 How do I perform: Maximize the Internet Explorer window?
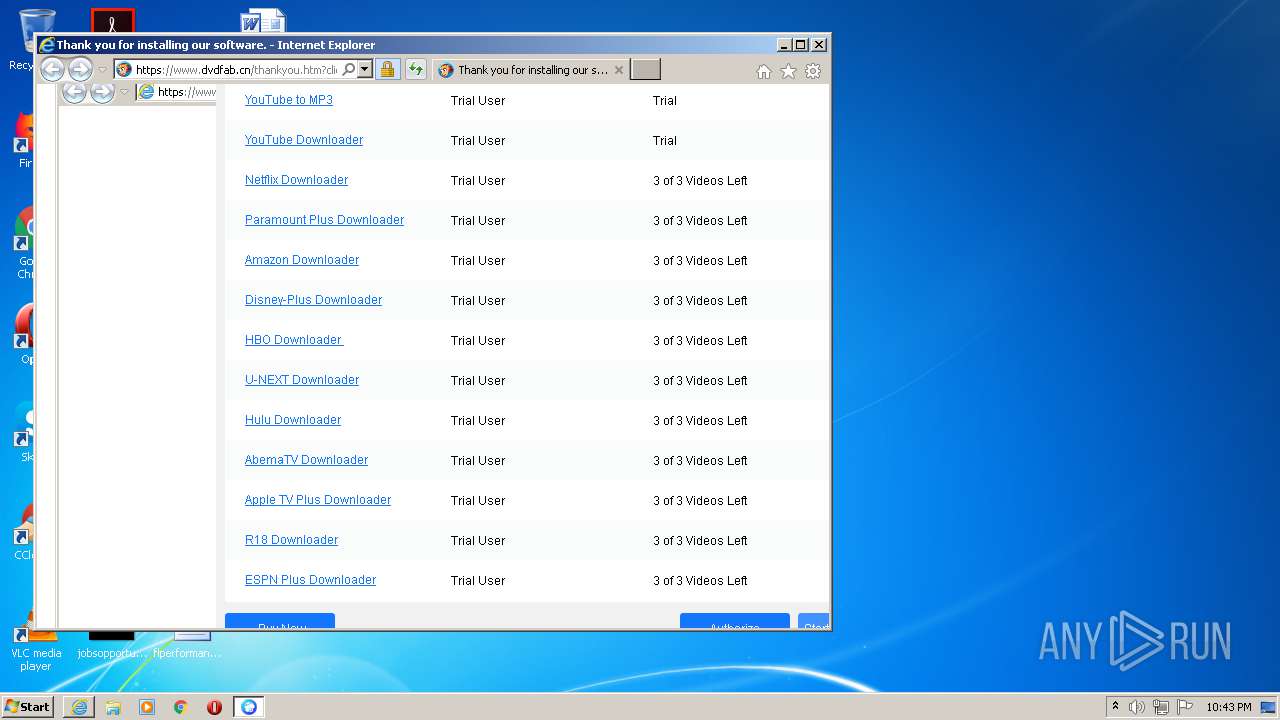click(x=801, y=45)
